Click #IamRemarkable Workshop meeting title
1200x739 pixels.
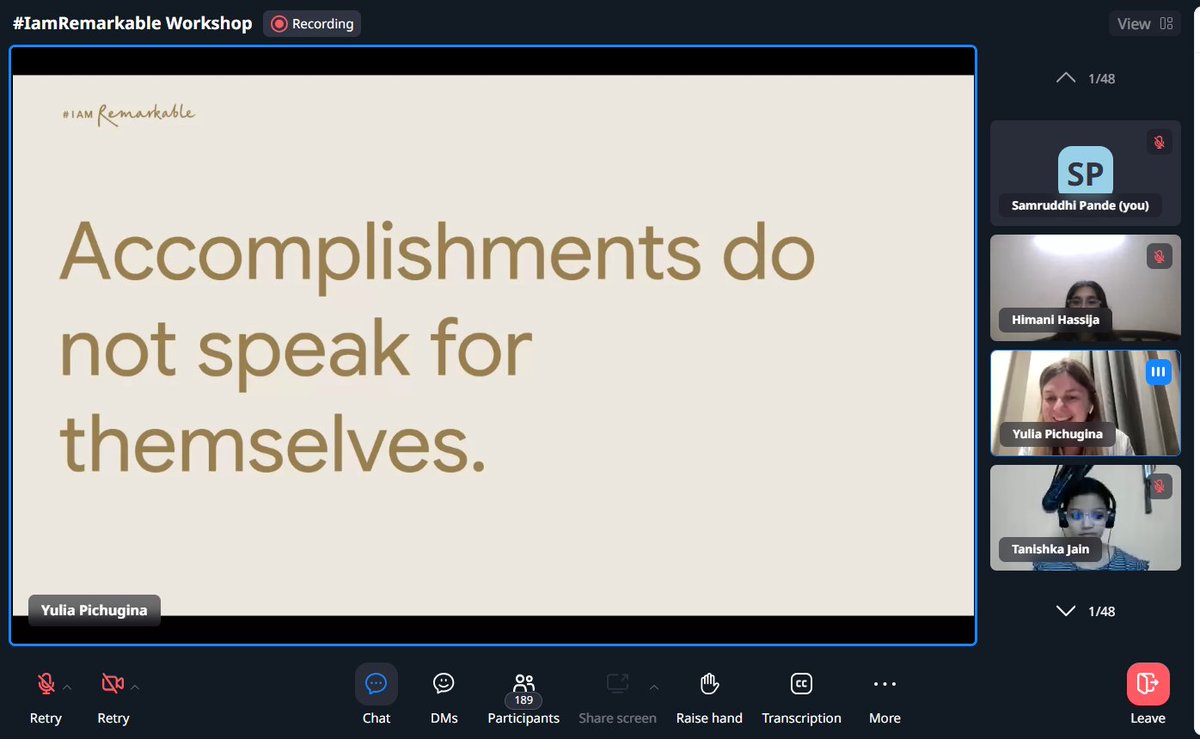(132, 23)
